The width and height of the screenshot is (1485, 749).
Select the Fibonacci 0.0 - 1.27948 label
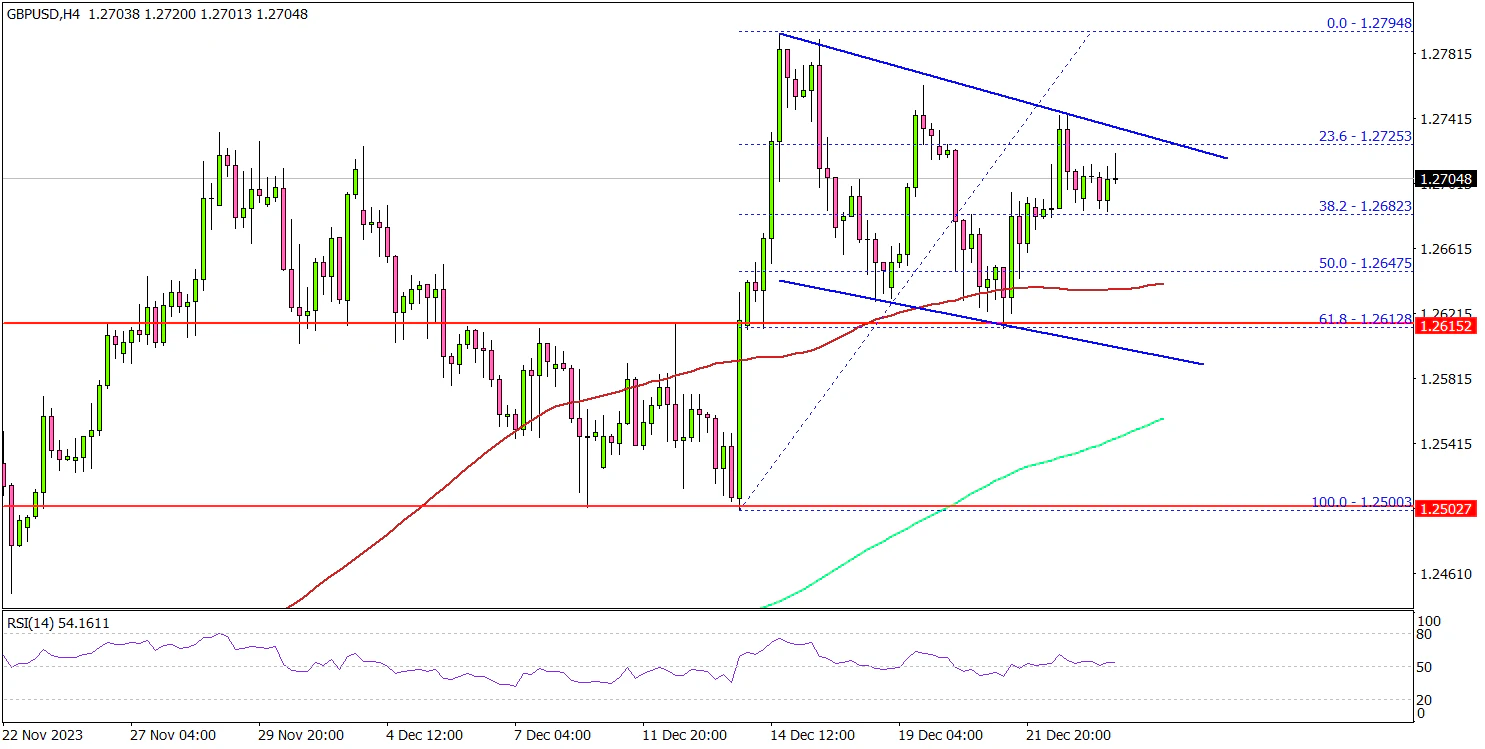[x=1355, y=22]
